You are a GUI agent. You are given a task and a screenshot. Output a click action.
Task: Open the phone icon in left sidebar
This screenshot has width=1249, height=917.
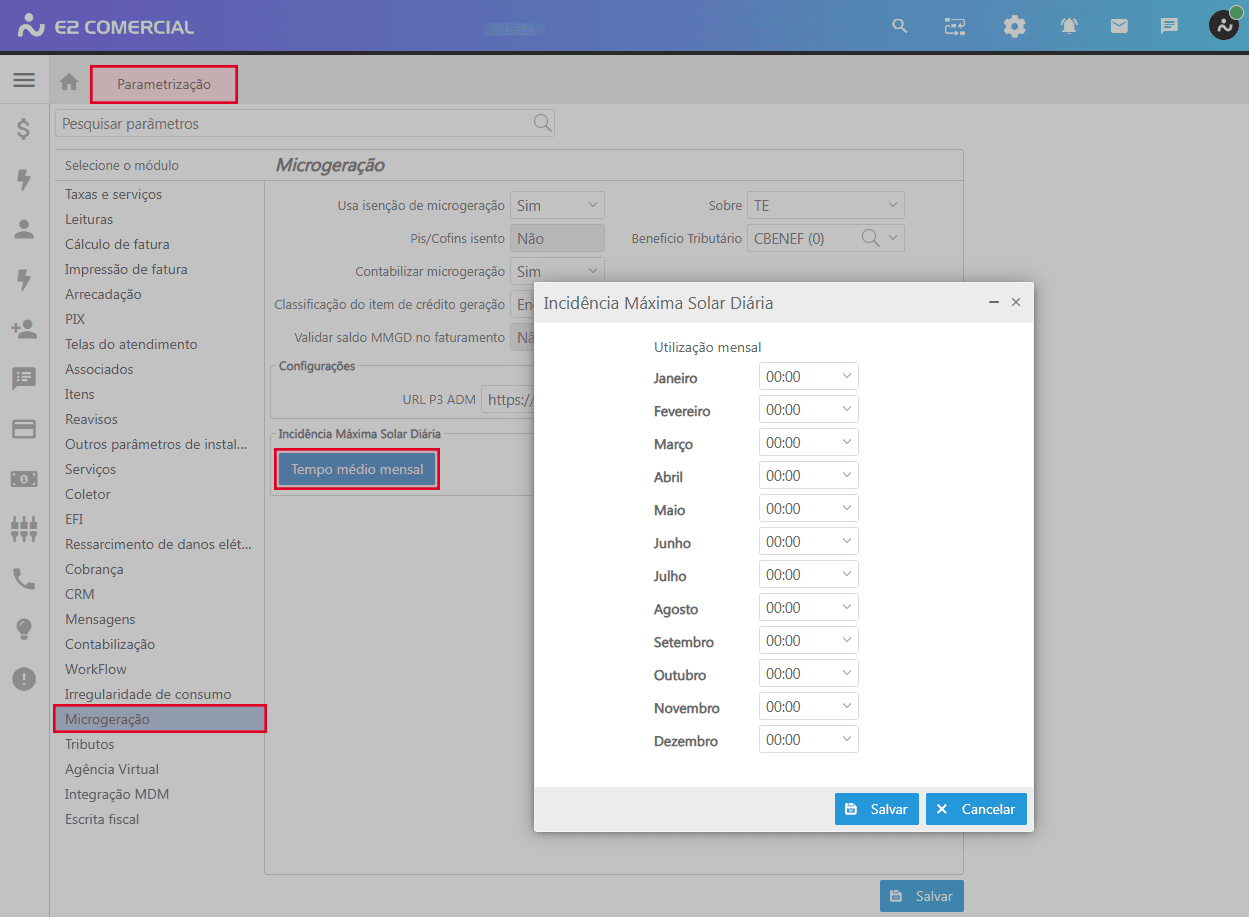pyautogui.click(x=24, y=579)
